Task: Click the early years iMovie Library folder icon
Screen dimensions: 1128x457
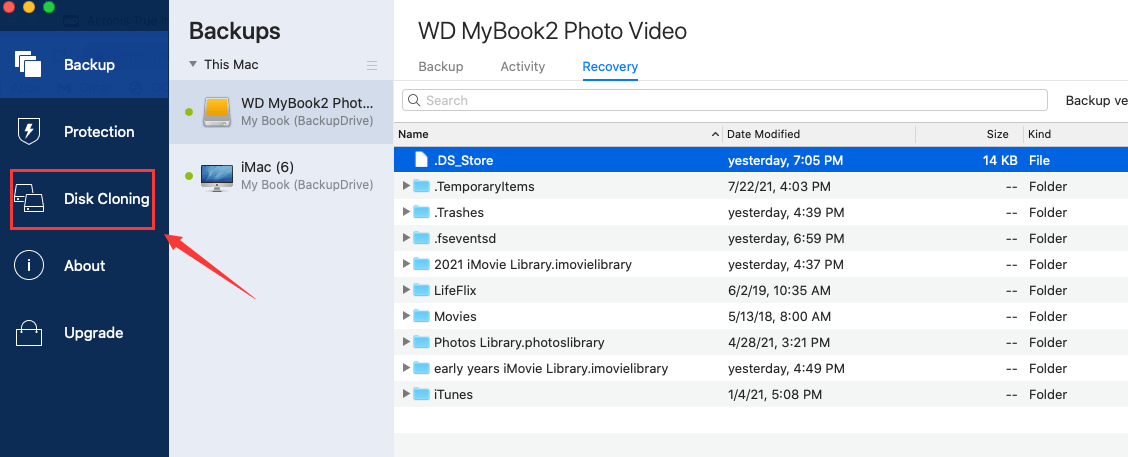Action: point(422,368)
